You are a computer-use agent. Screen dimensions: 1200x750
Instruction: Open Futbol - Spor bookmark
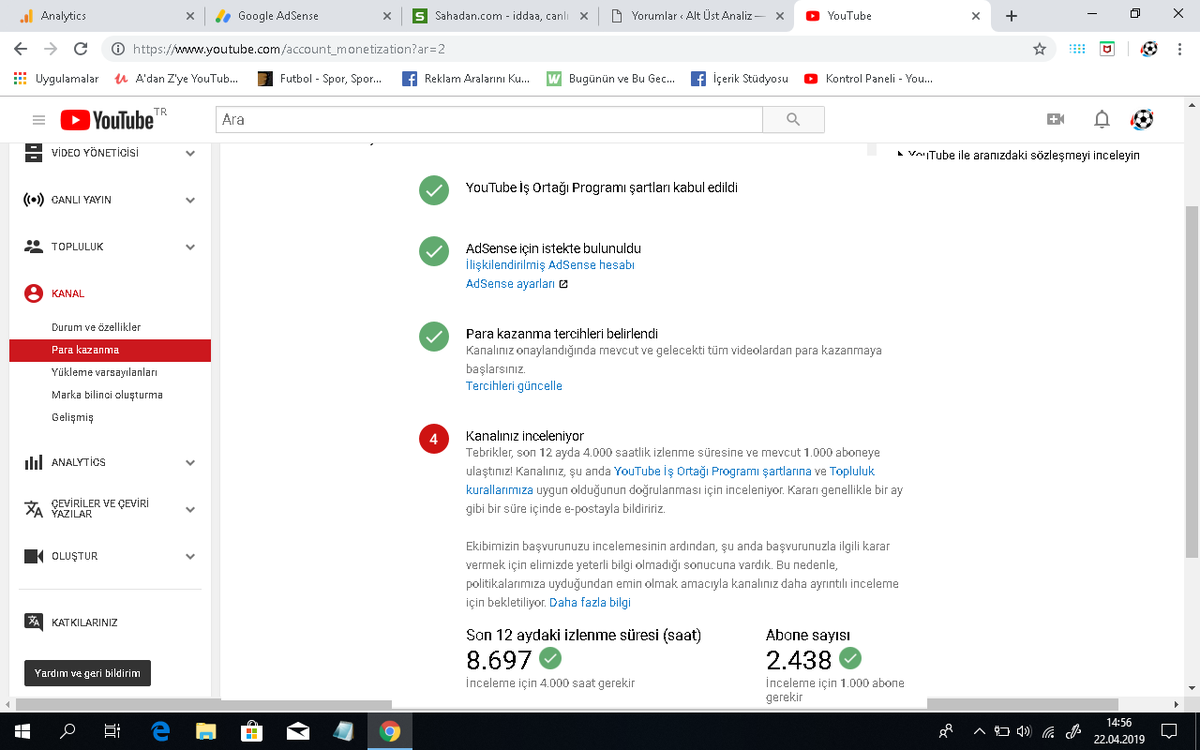pos(319,78)
